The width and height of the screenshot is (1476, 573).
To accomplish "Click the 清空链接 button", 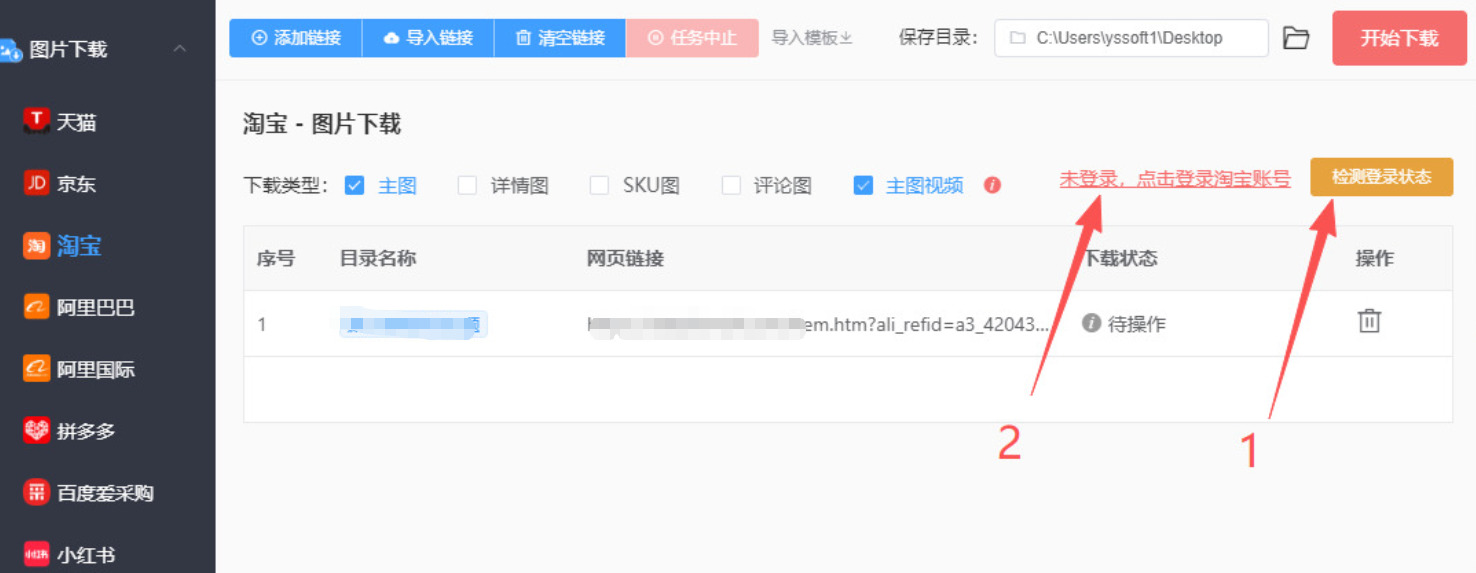I will pos(560,38).
